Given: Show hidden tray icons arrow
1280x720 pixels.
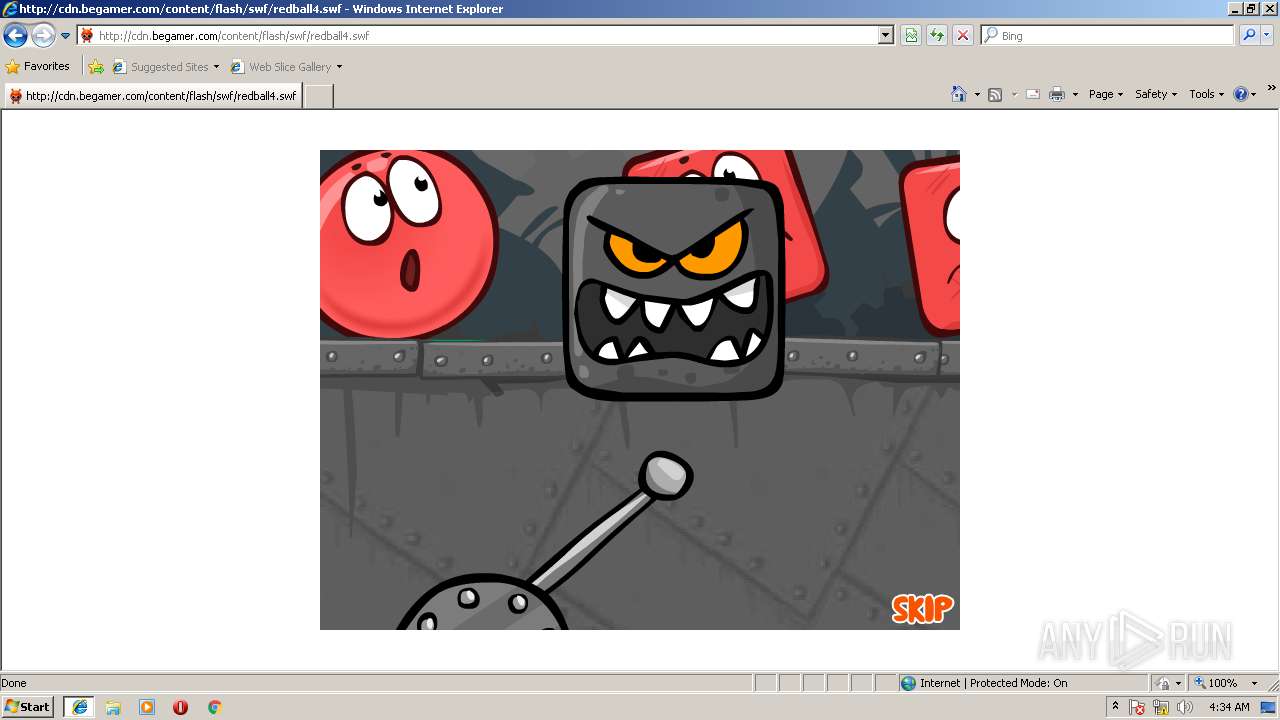Looking at the screenshot, I should click(1115, 707).
